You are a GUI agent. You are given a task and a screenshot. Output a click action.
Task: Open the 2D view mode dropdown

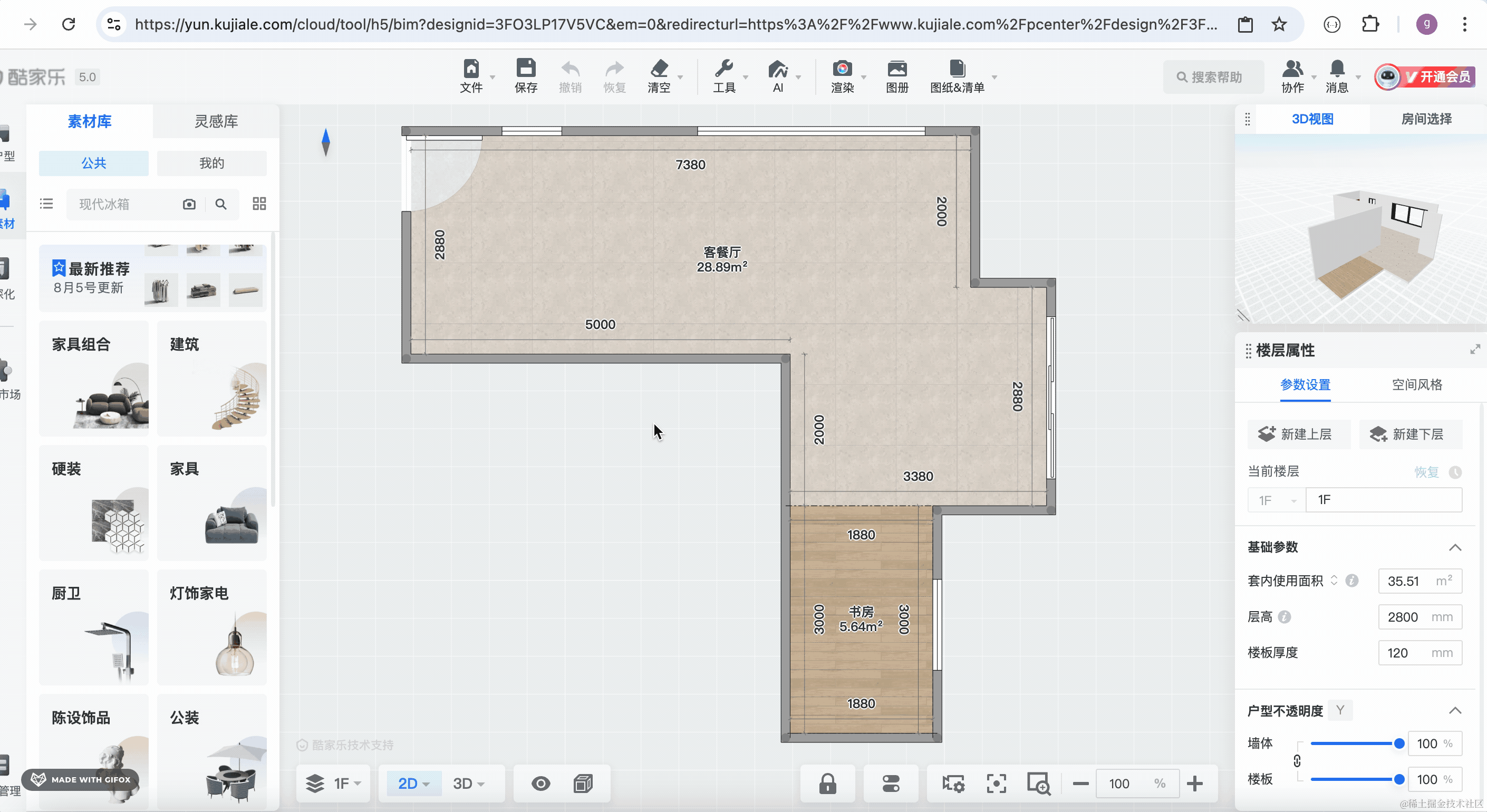coord(413,783)
